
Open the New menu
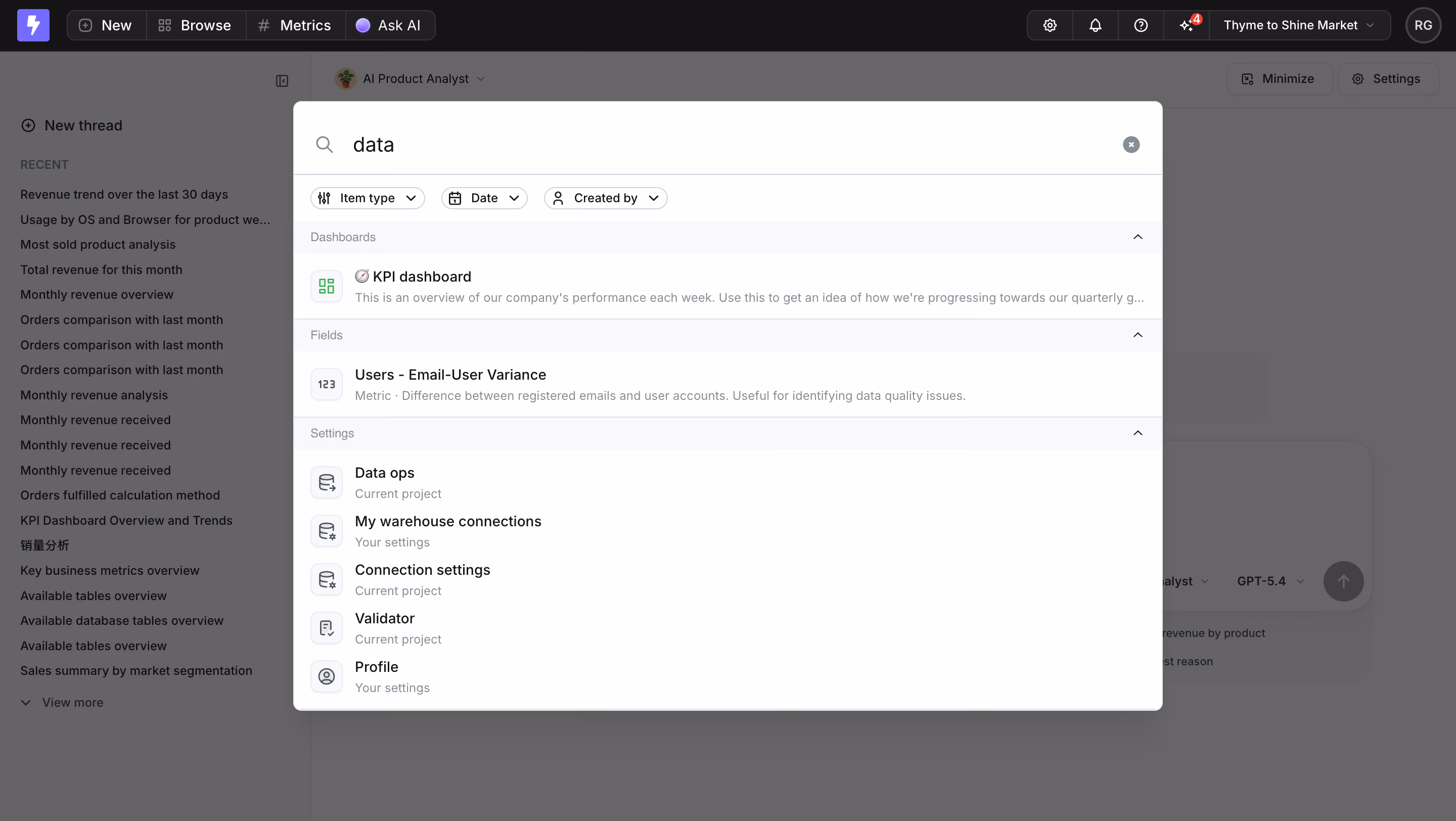click(106, 25)
